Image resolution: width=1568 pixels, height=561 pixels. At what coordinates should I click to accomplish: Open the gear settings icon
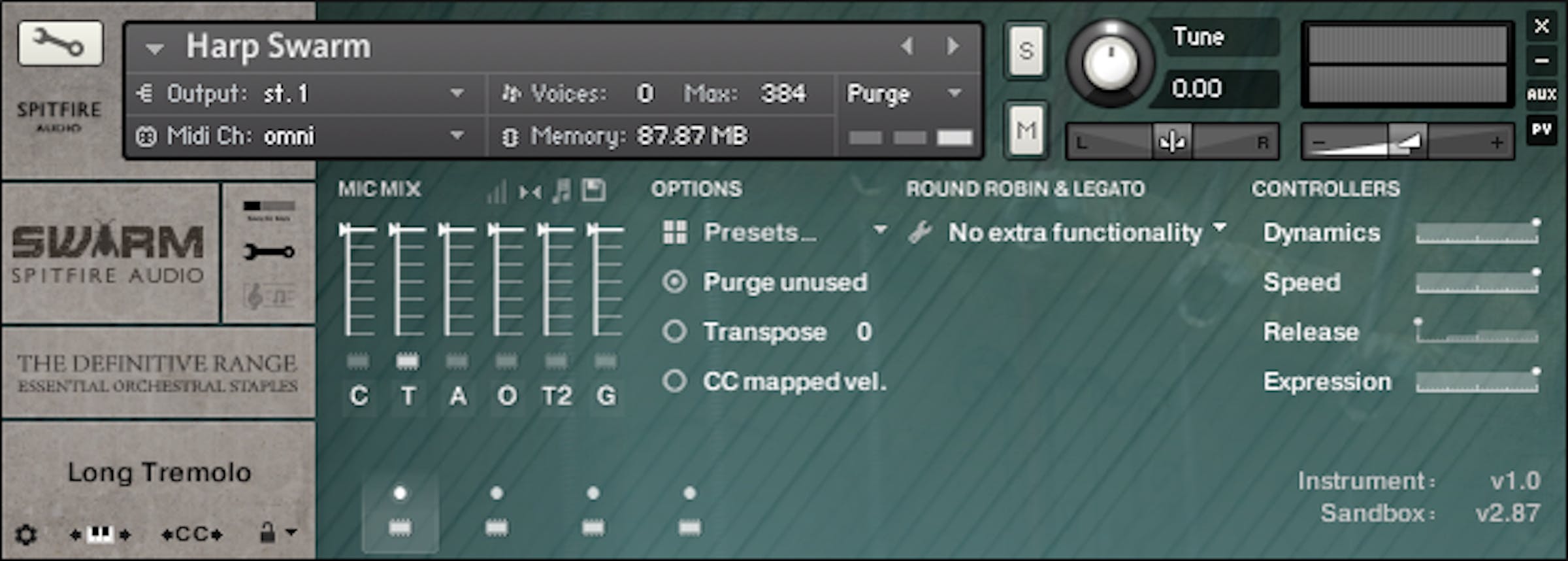point(26,535)
